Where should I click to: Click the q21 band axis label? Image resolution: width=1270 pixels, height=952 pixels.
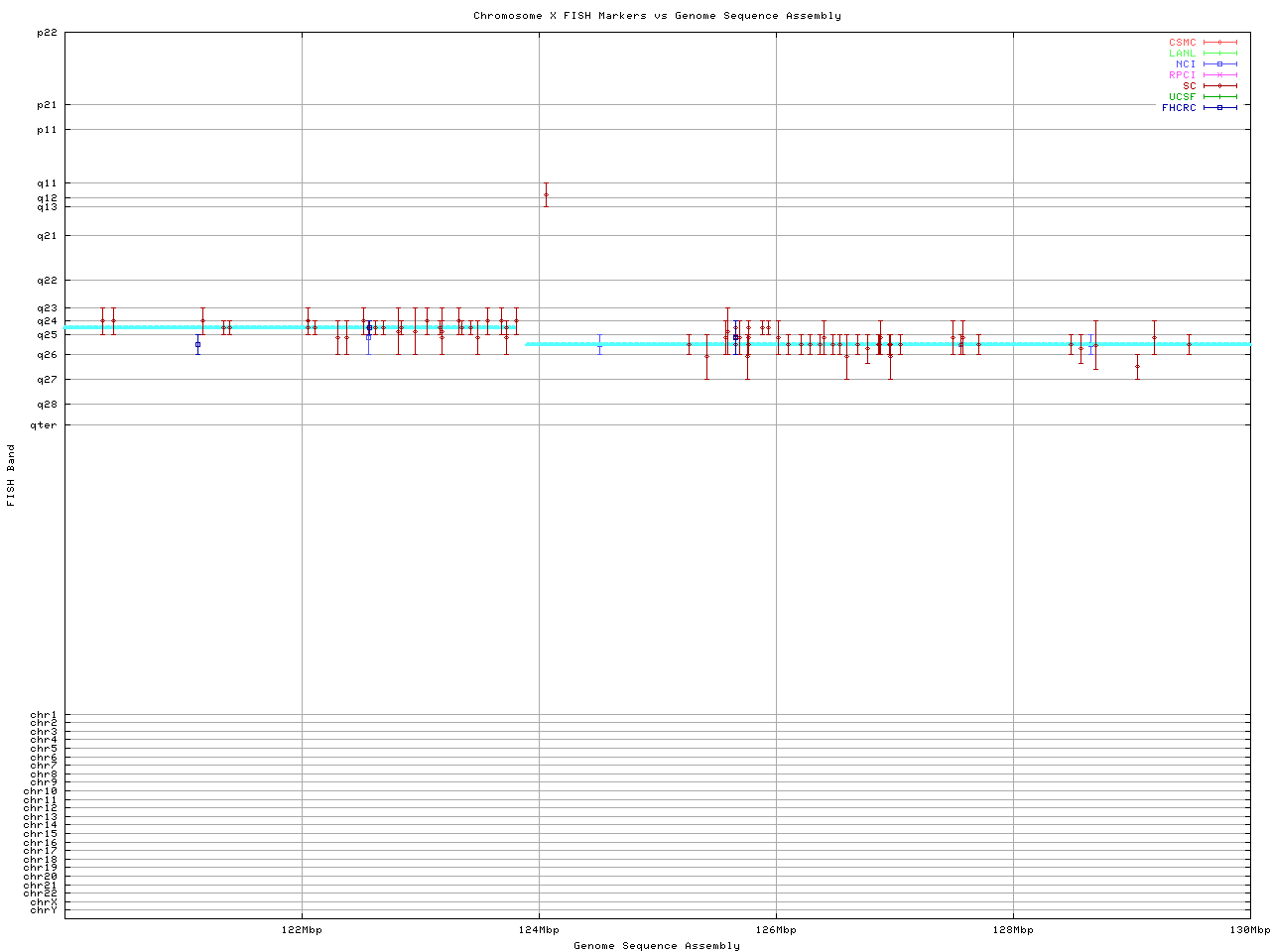pyautogui.click(x=46, y=236)
